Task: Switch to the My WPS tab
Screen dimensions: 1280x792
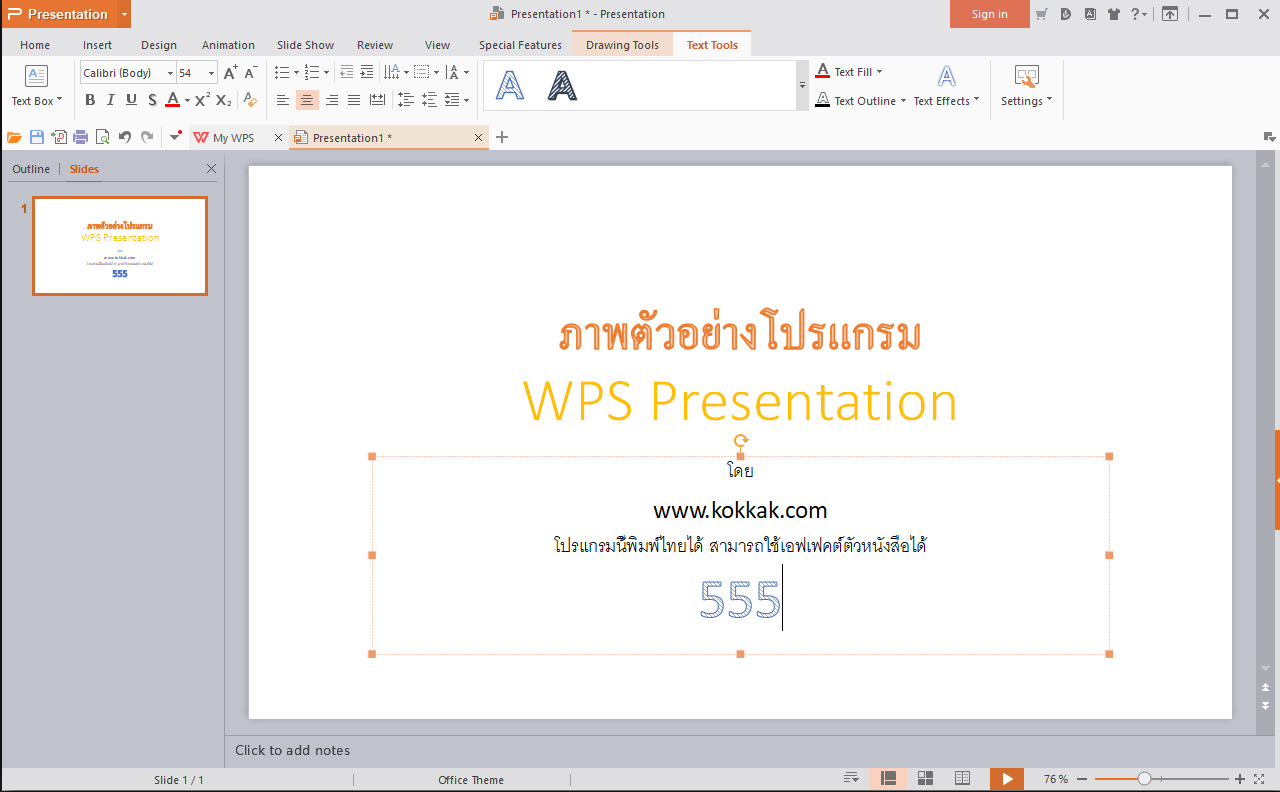Action: (233, 138)
